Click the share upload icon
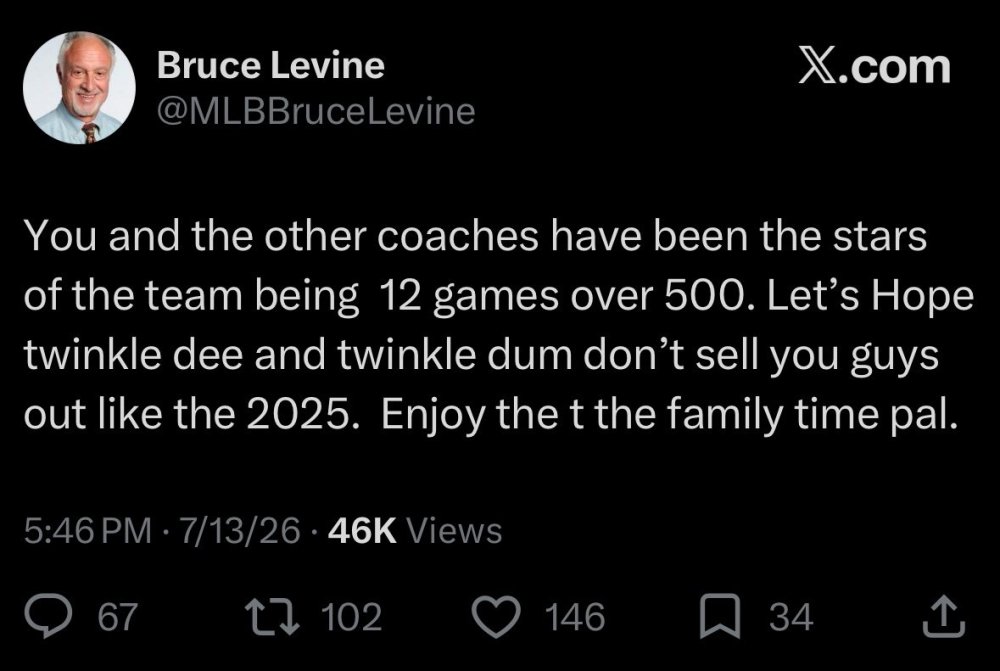The height and width of the screenshot is (671, 1000). click(944, 616)
